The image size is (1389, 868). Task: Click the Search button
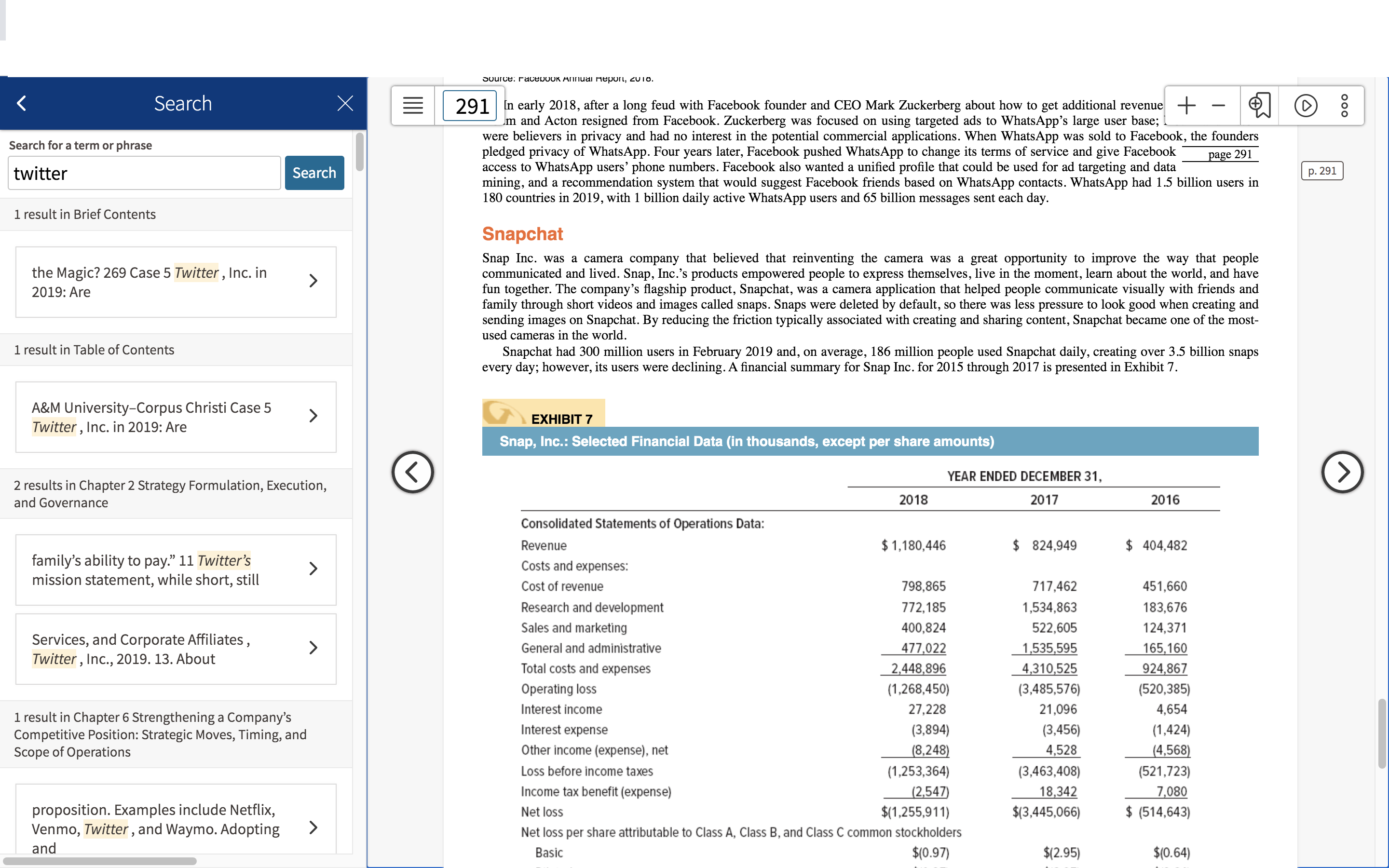[314, 173]
